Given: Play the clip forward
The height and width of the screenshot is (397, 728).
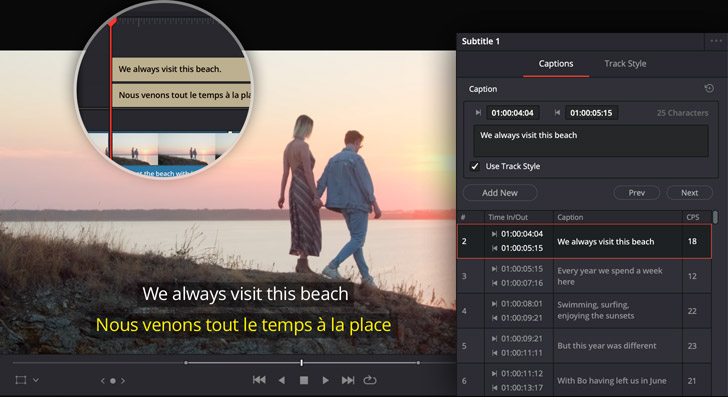Looking at the screenshot, I should [x=325, y=380].
